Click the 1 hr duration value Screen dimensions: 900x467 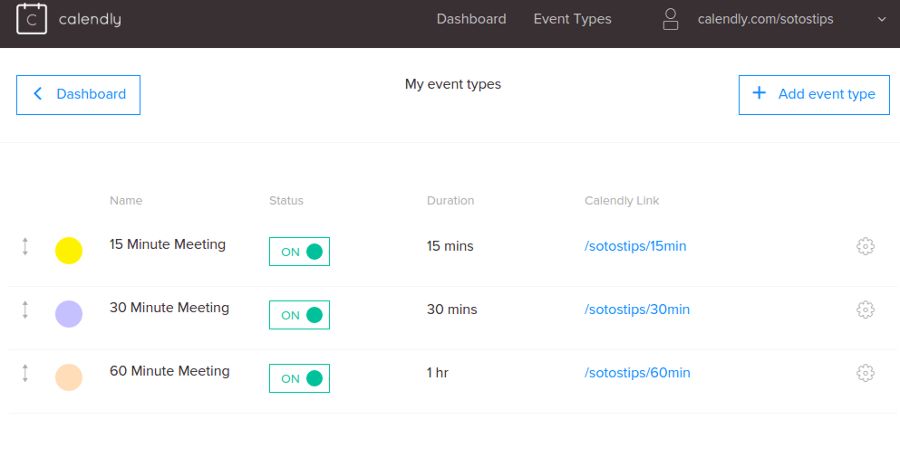click(437, 373)
